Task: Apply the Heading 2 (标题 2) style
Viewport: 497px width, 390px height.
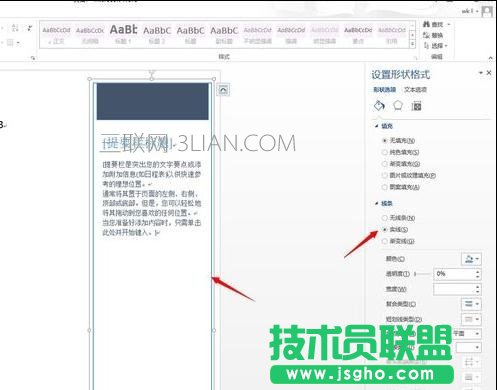Action: pyautogui.click(x=157, y=35)
